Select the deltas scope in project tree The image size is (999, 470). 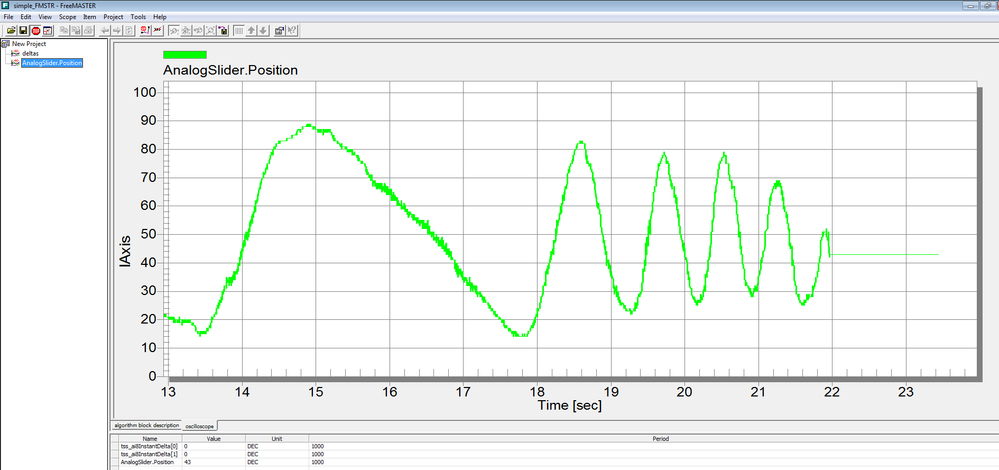(30, 53)
